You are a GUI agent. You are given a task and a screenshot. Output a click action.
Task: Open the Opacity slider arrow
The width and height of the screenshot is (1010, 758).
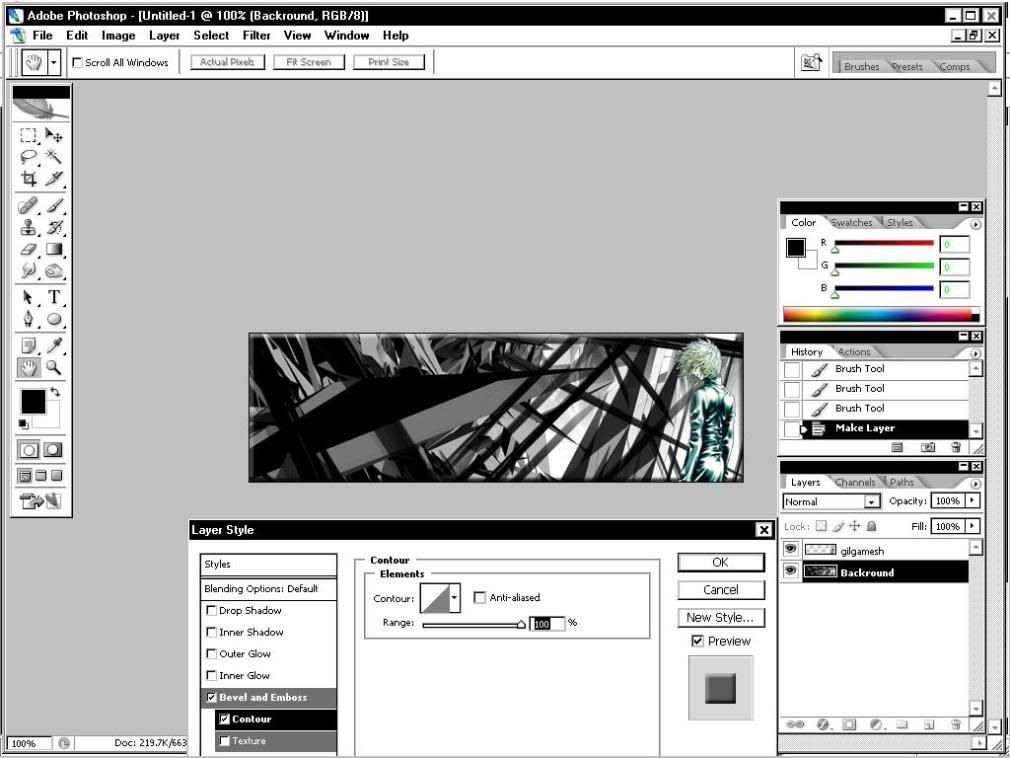coord(972,500)
